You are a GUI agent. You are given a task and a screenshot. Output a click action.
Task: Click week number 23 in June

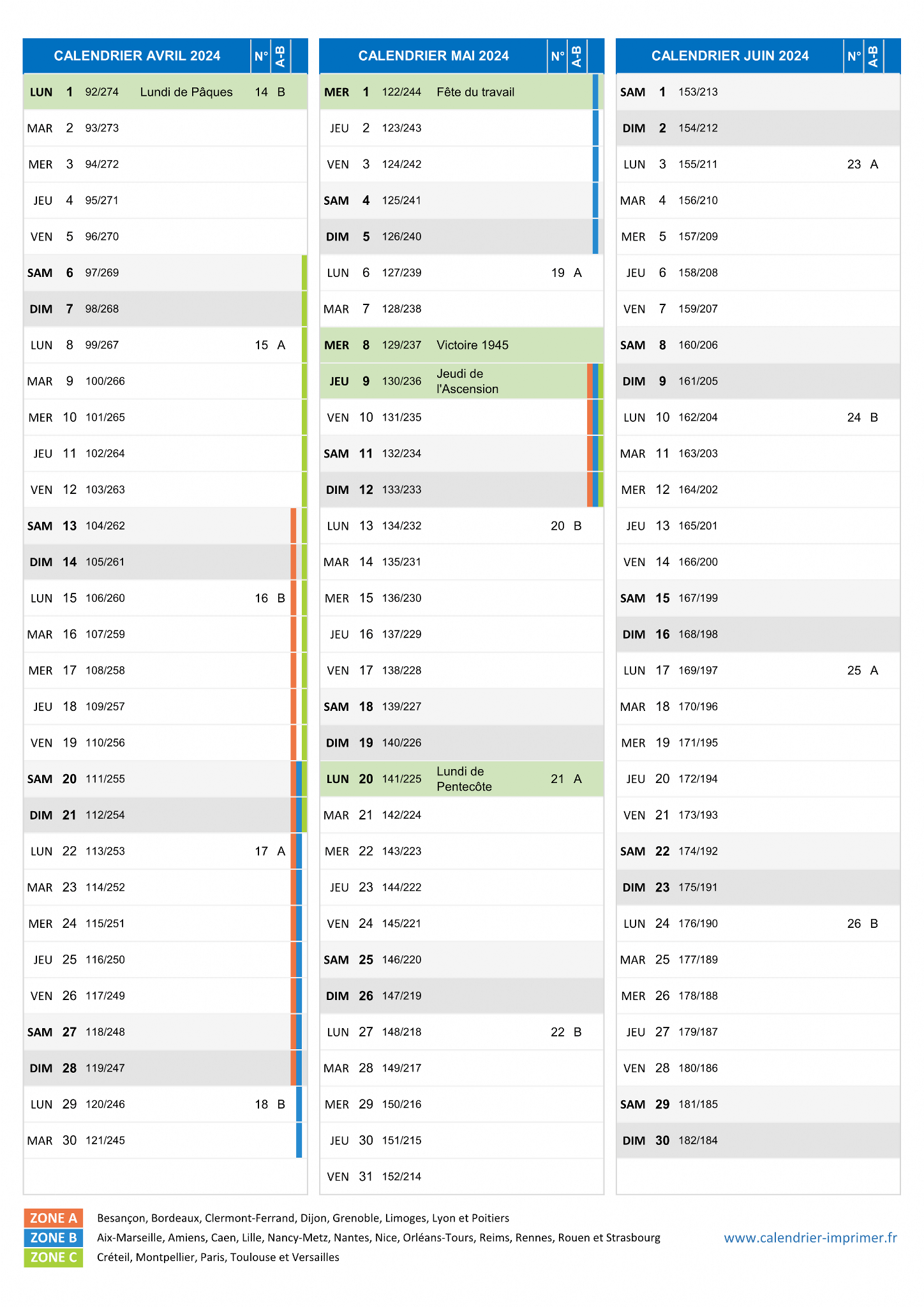tap(854, 165)
